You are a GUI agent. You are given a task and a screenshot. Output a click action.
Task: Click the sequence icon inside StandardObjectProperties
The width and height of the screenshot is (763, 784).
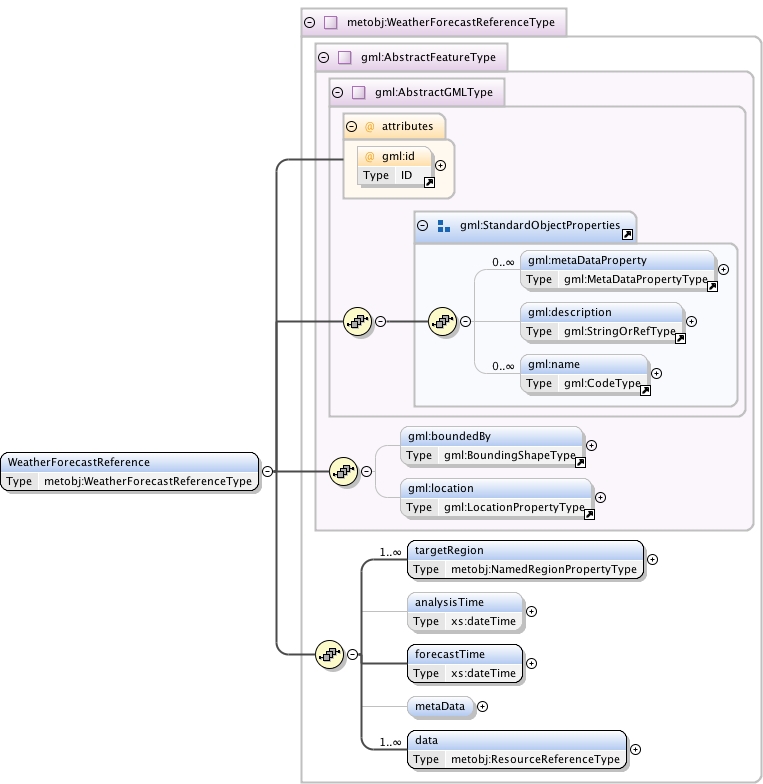point(442,322)
